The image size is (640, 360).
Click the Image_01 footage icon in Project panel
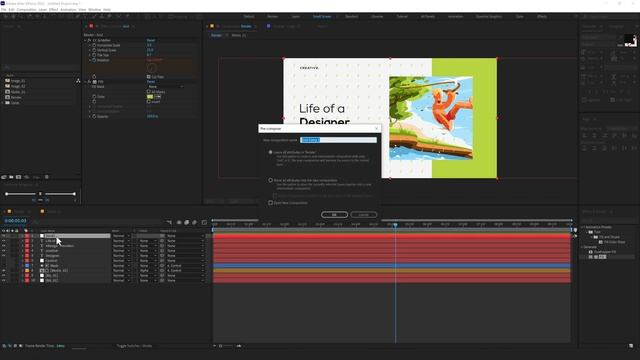(7, 81)
